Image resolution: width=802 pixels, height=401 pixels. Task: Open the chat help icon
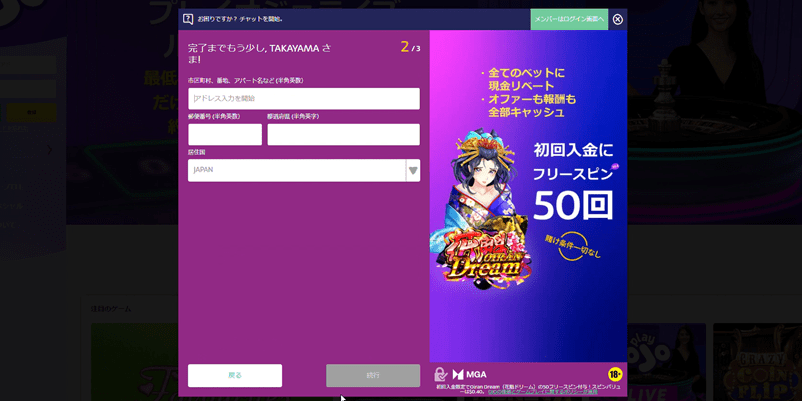(188, 19)
